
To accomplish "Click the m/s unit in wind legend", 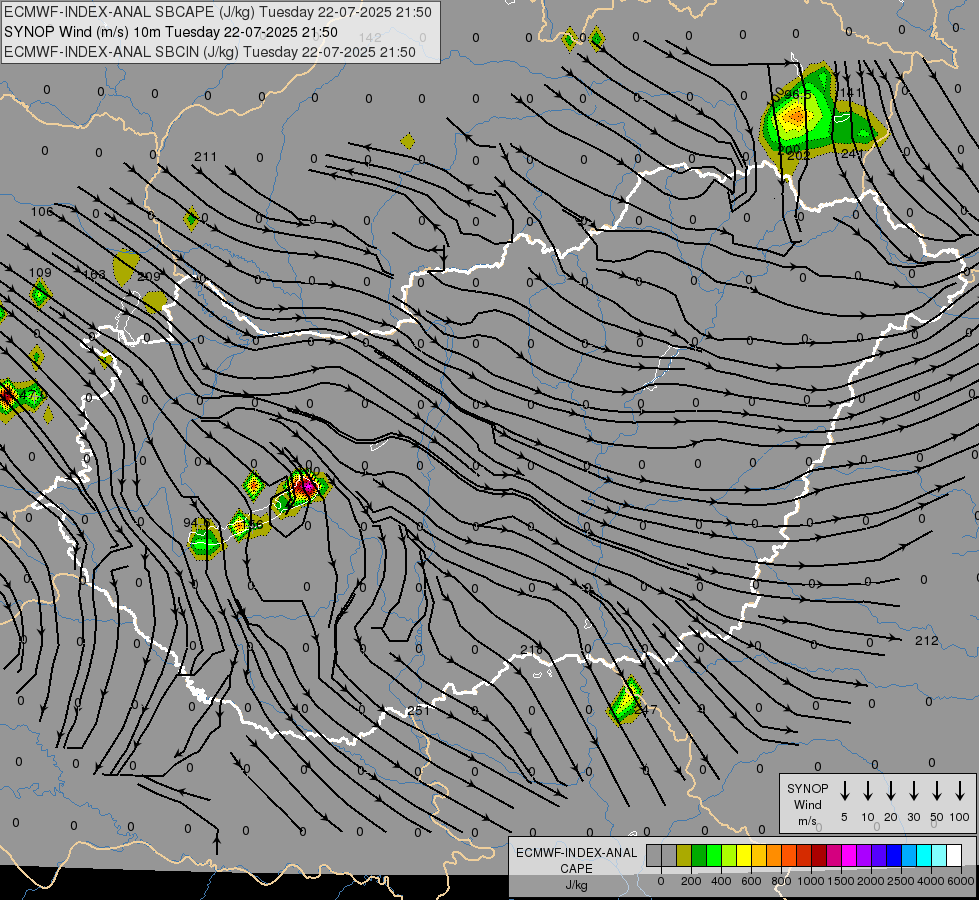I will click(x=807, y=821).
